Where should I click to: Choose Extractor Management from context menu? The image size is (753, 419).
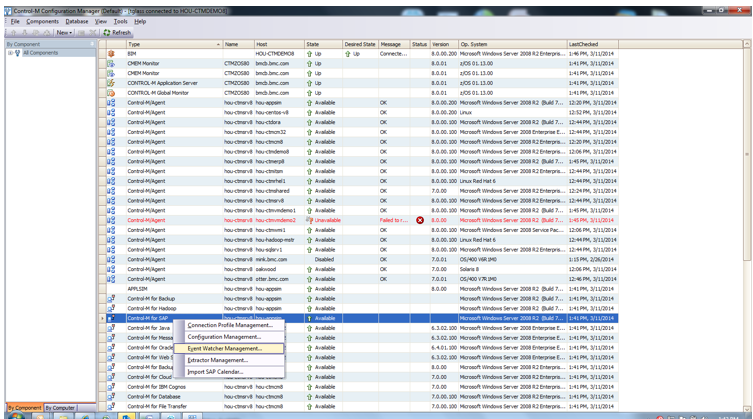pos(230,360)
